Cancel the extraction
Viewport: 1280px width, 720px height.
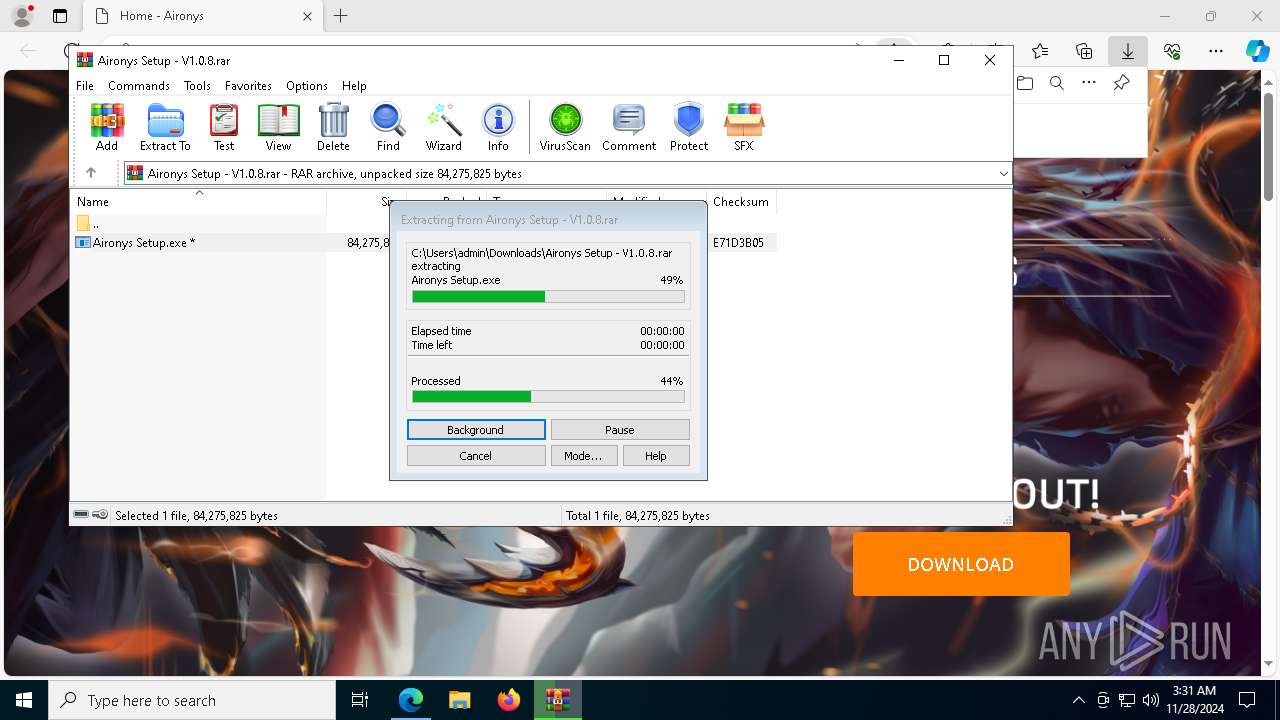(x=476, y=456)
